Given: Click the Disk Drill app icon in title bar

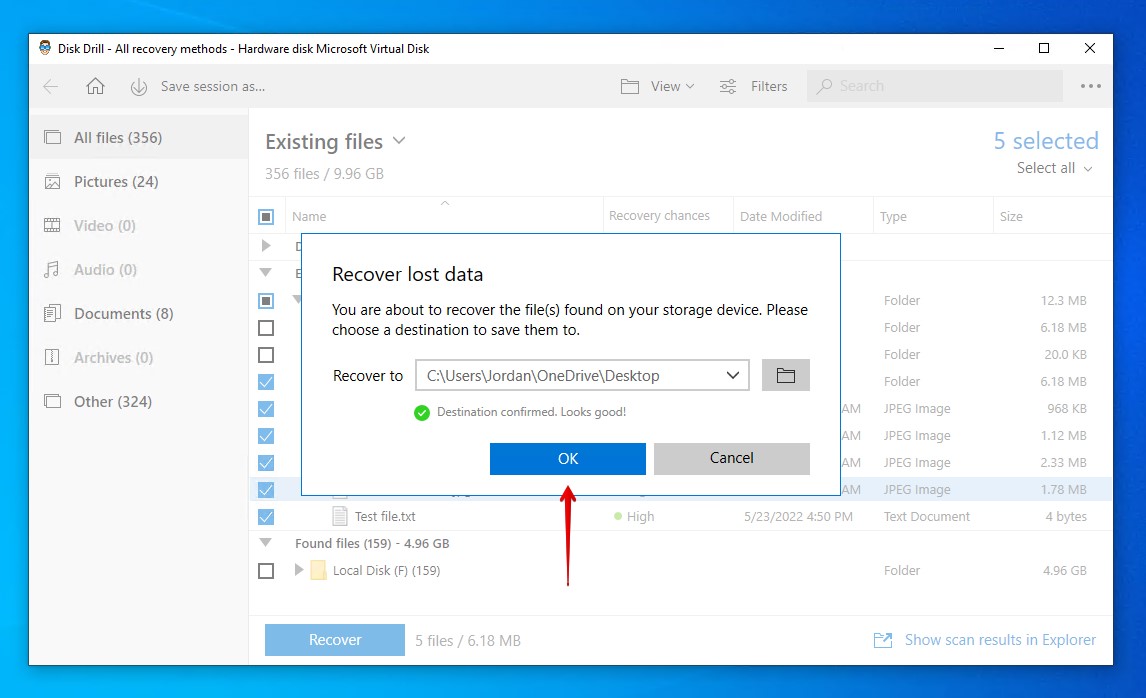Looking at the screenshot, I should coord(45,48).
